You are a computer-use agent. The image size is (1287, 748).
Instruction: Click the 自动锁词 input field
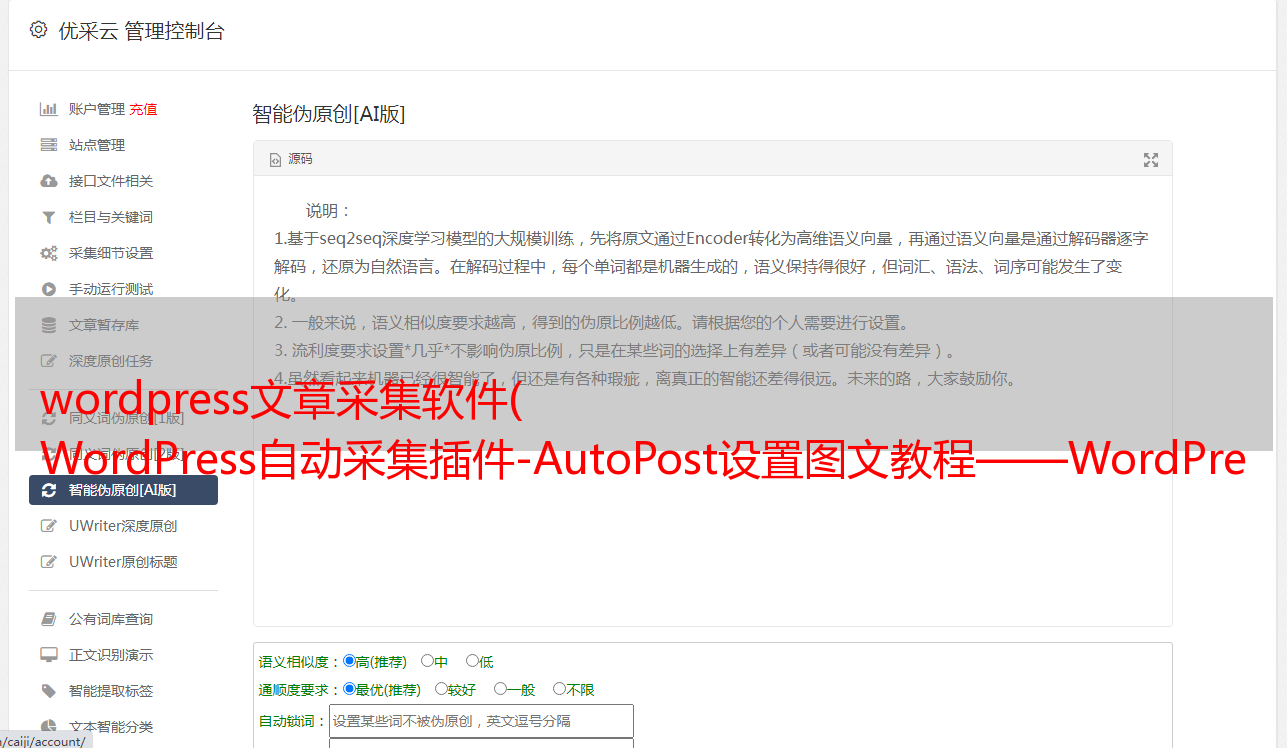481,721
